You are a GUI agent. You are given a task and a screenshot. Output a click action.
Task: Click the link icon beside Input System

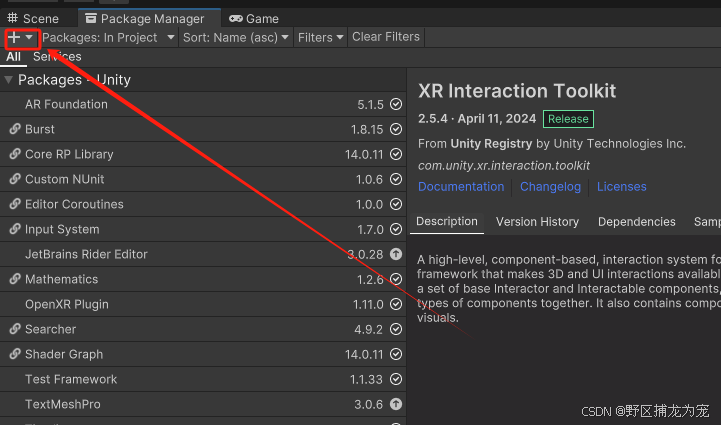(15, 229)
